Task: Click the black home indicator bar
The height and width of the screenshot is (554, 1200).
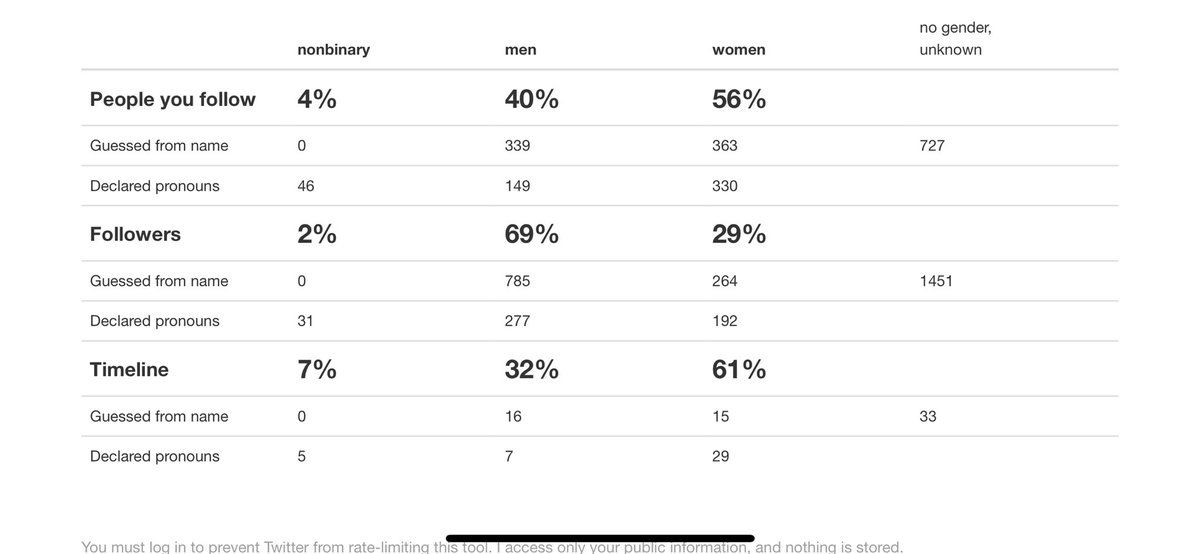Action: click(600, 538)
